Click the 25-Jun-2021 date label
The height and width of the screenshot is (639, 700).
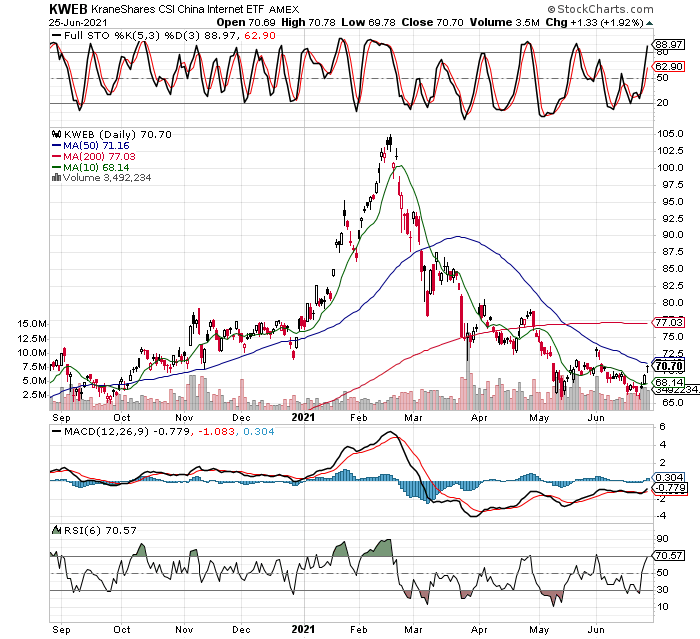pos(78,22)
